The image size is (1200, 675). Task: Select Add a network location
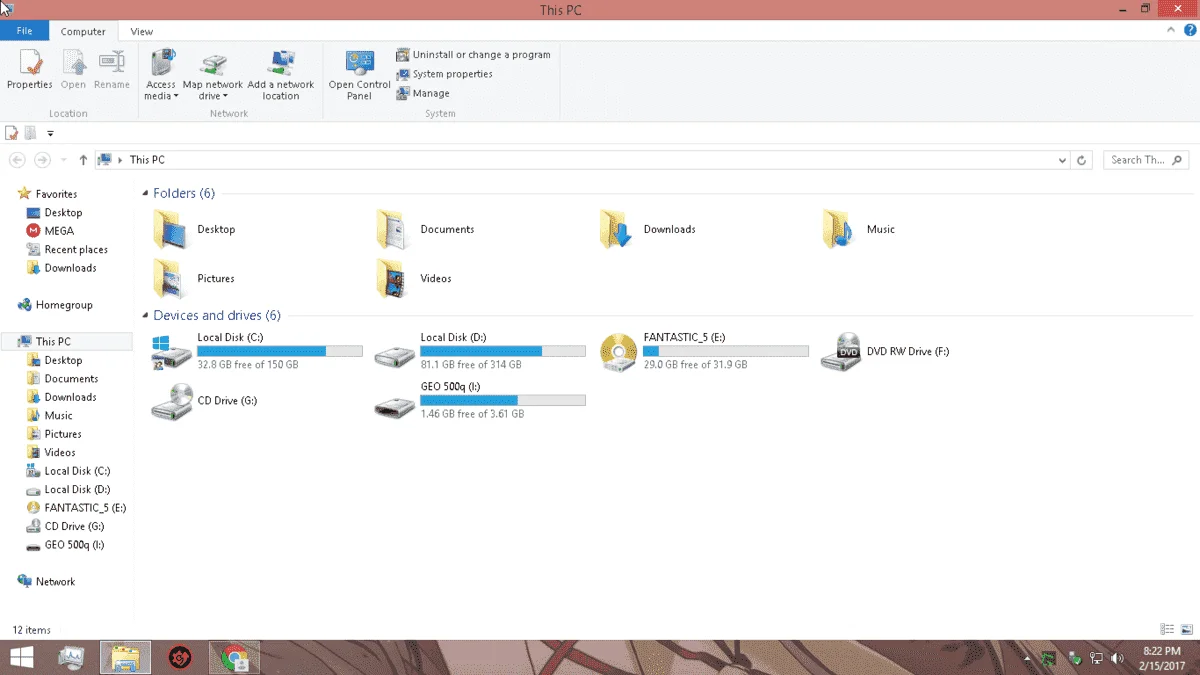(x=281, y=74)
